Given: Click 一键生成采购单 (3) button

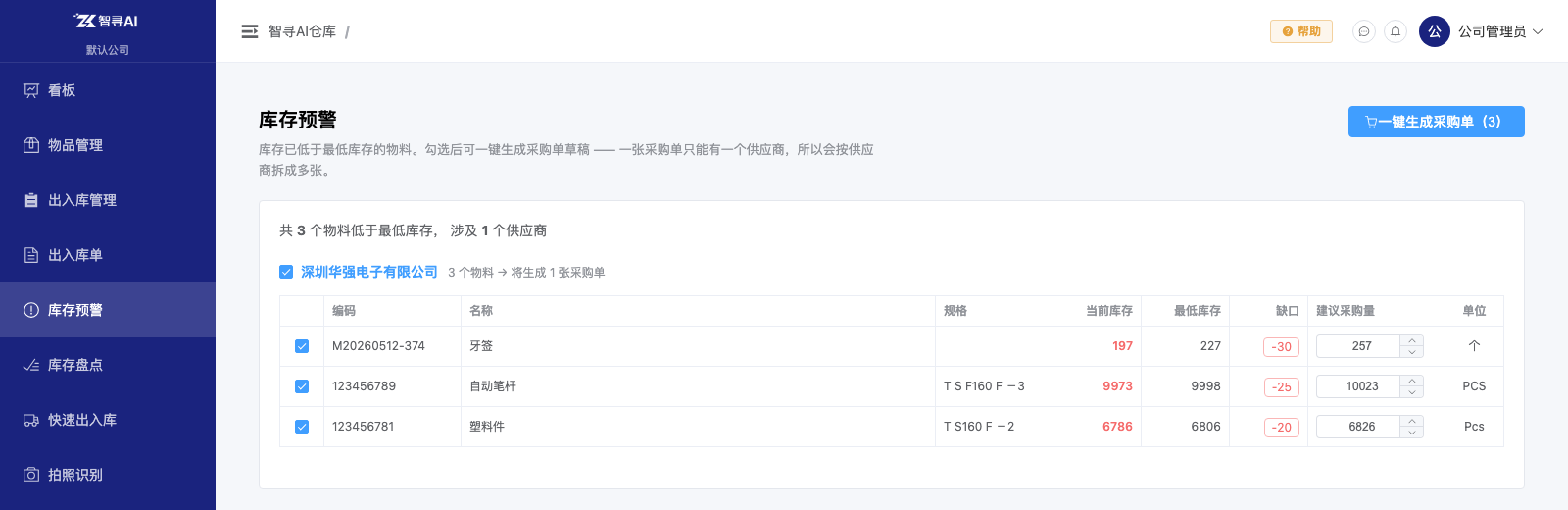Looking at the screenshot, I should (1437, 122).
